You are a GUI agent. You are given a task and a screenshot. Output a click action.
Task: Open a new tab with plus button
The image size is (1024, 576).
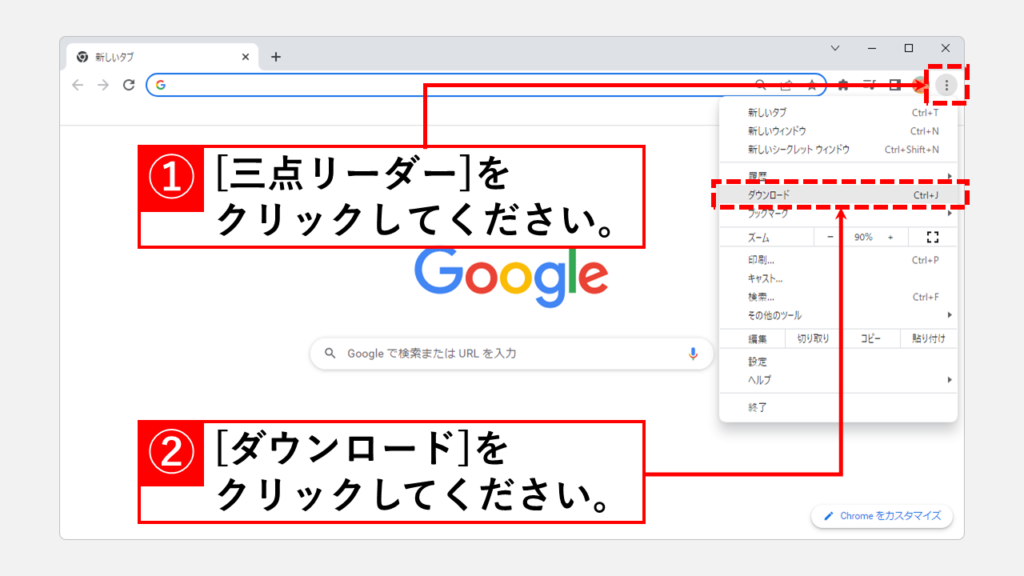(x=276, y=57)
